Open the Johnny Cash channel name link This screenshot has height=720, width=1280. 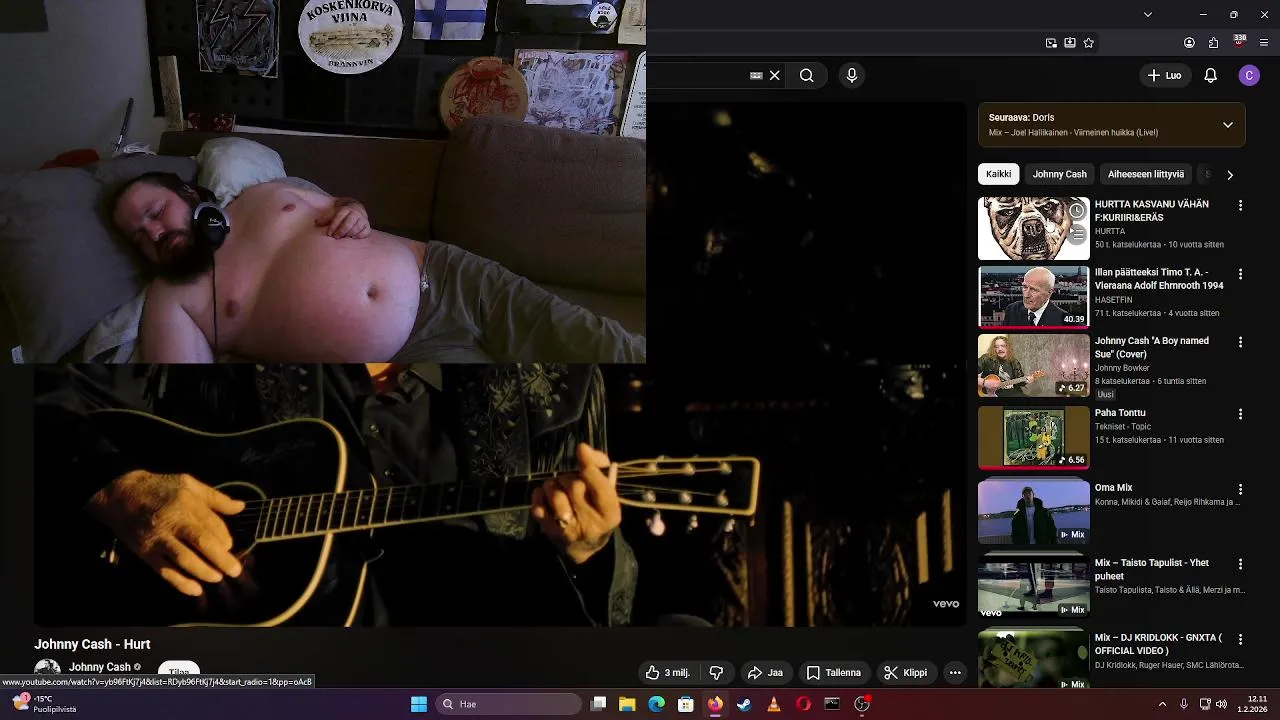(x=100, y=667)
